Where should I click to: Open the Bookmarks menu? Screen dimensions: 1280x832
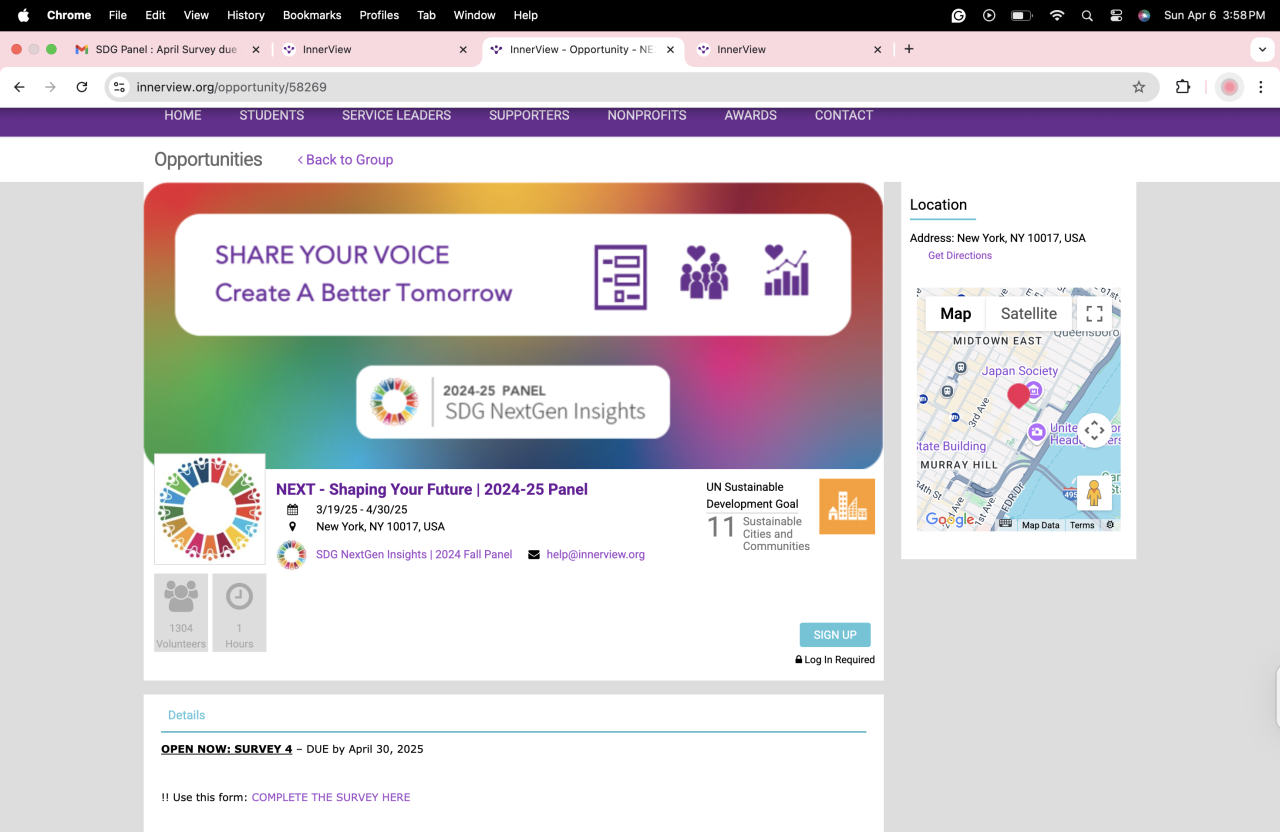coord(312,15)
